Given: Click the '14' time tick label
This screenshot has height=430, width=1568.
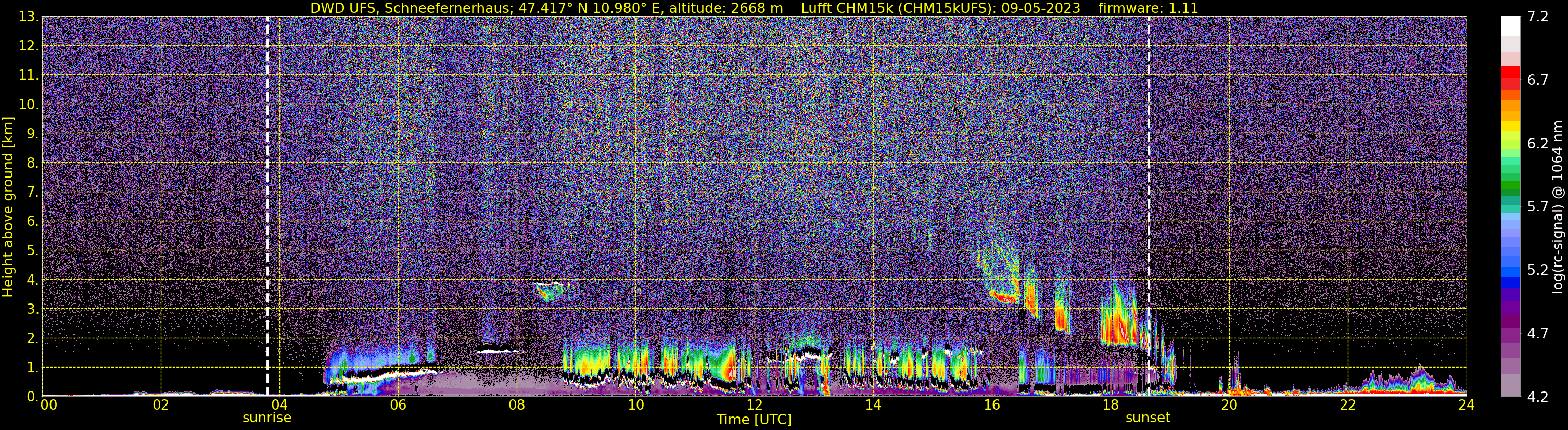Looking at the screenshot, I should tap(873, 405).
